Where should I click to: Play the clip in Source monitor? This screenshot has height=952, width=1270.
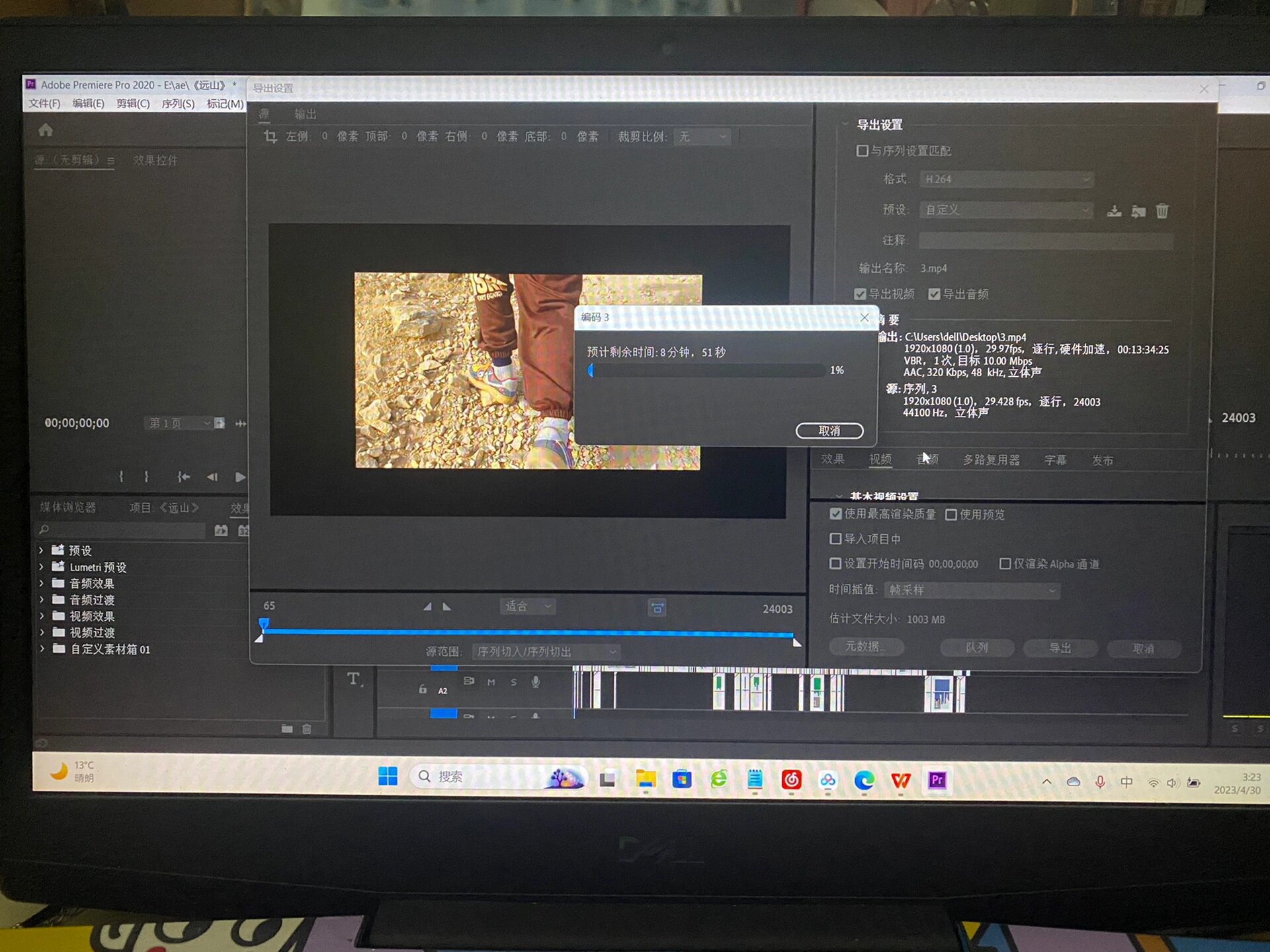click(x=240, y=476)
